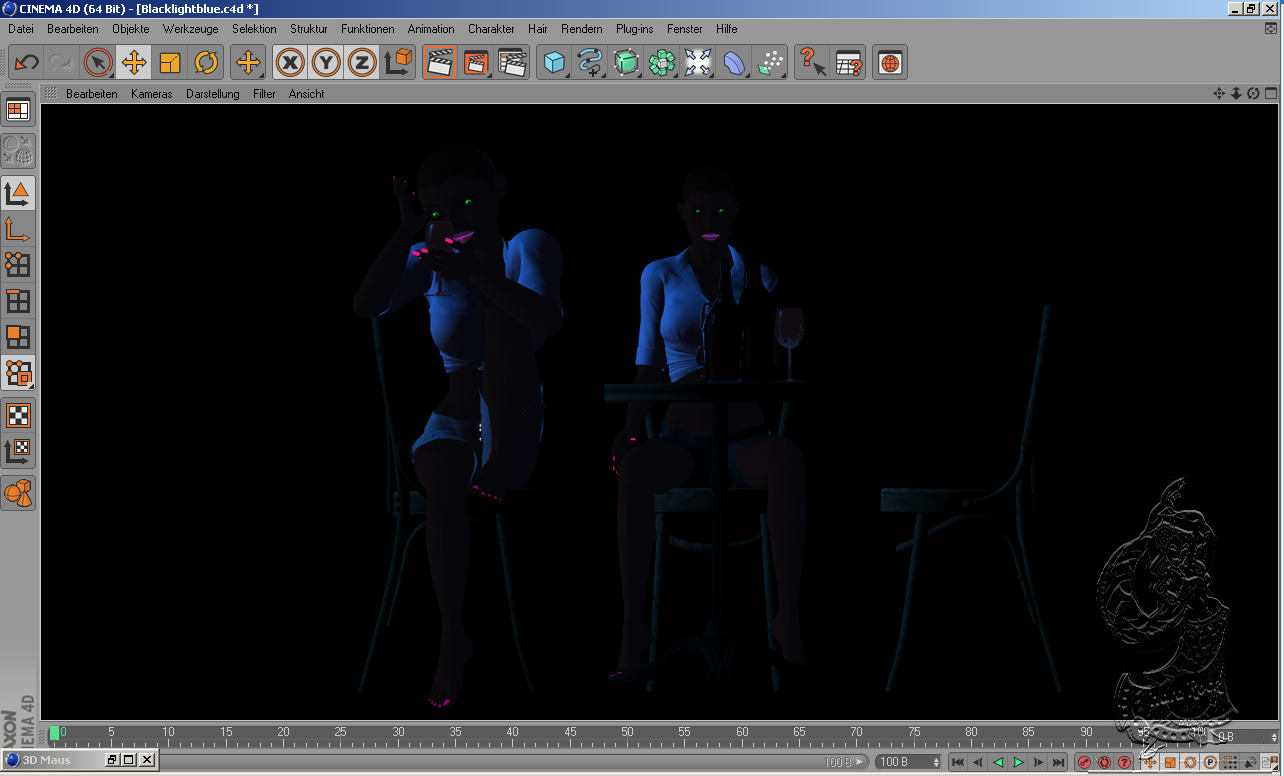Open viewport Filter menu
The width and height of the screenshot is (1284, 776).
[x=264, y=94]
